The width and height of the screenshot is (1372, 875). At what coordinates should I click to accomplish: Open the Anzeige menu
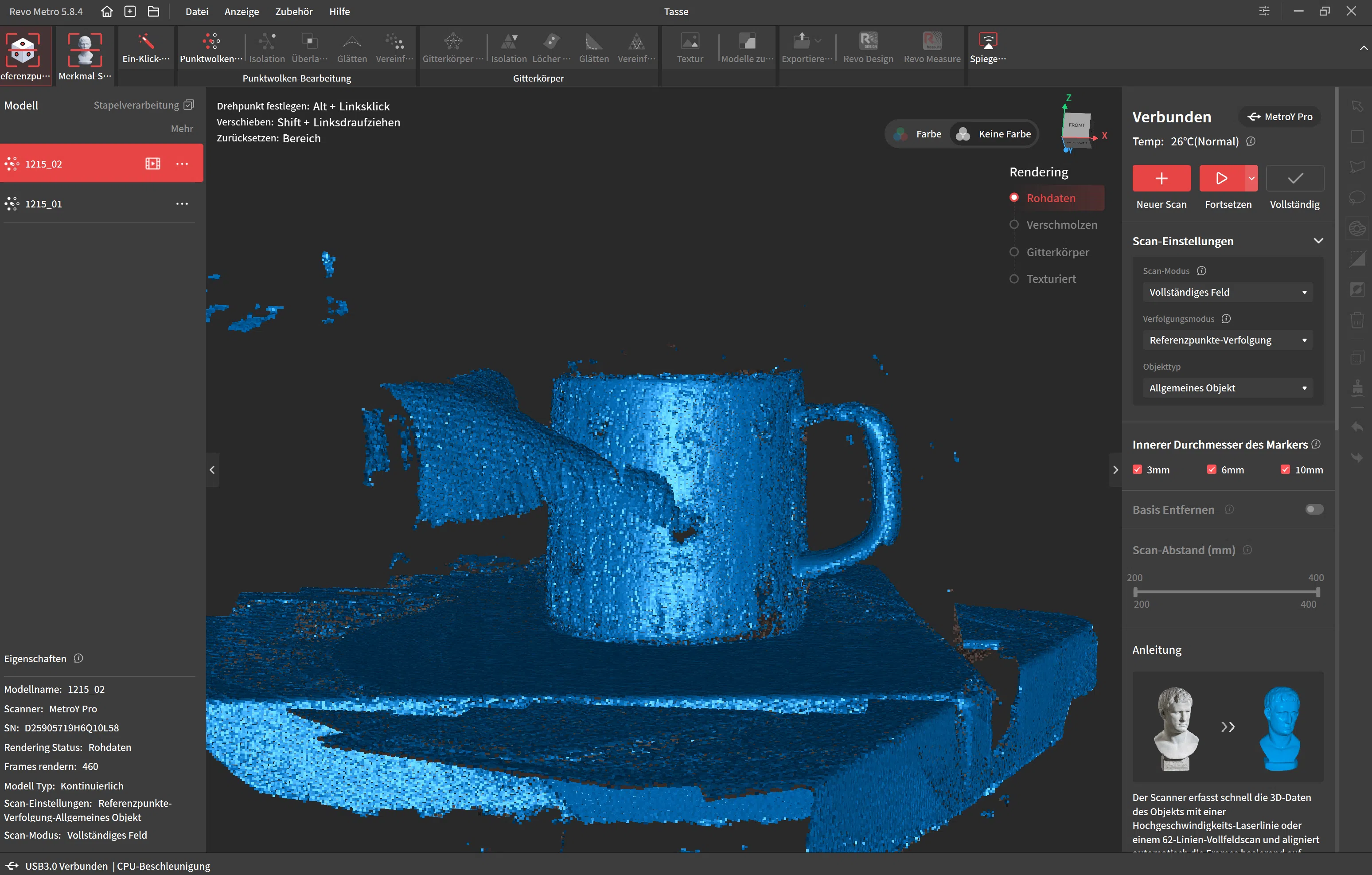(242, 12)
